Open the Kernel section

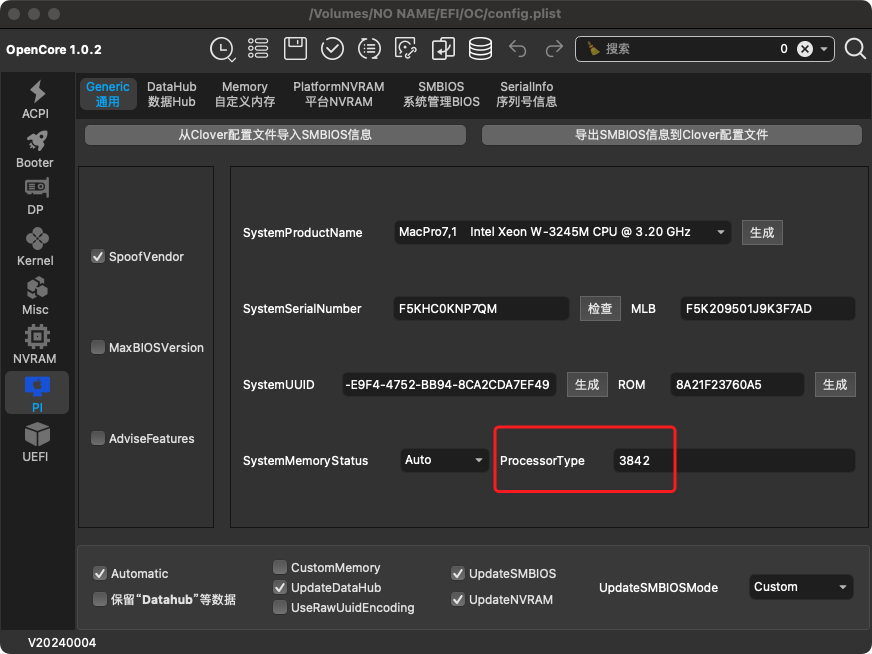pyautogui.click(x=36, y=247)
